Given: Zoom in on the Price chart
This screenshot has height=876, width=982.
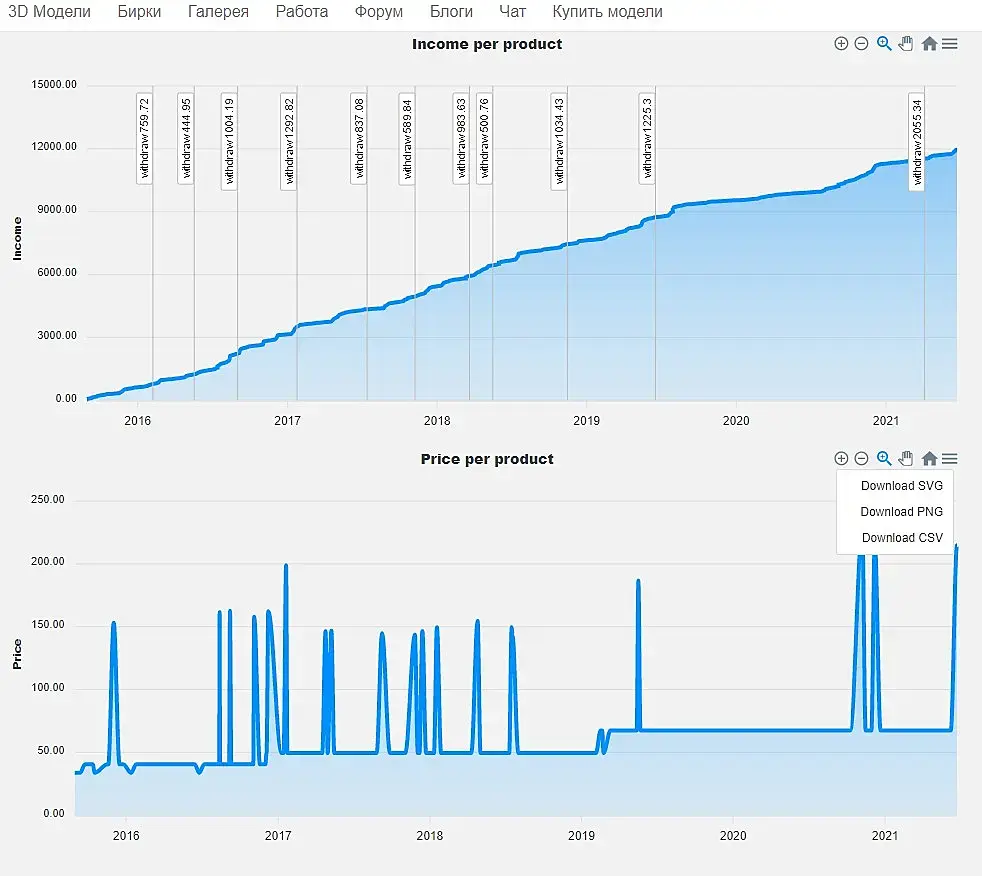Looking at the screenshot, I should pos(841,458).
